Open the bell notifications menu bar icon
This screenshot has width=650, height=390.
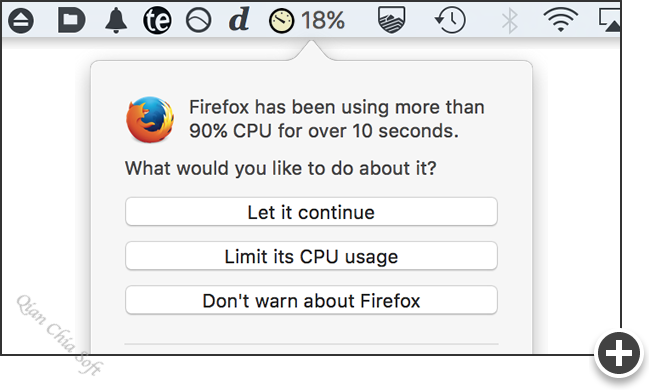[116, 20]
